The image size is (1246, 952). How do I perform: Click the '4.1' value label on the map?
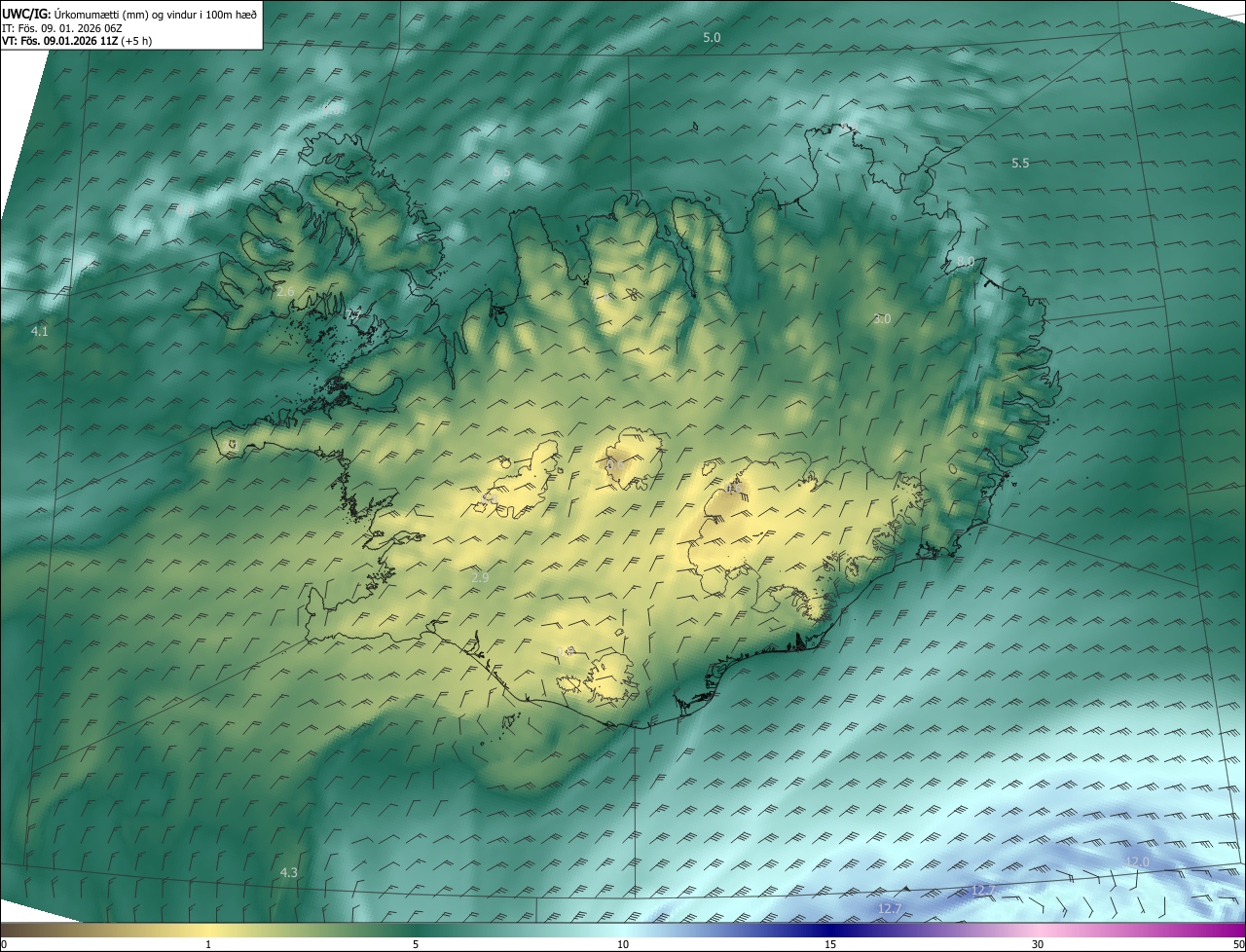click(x=40, y=331)
